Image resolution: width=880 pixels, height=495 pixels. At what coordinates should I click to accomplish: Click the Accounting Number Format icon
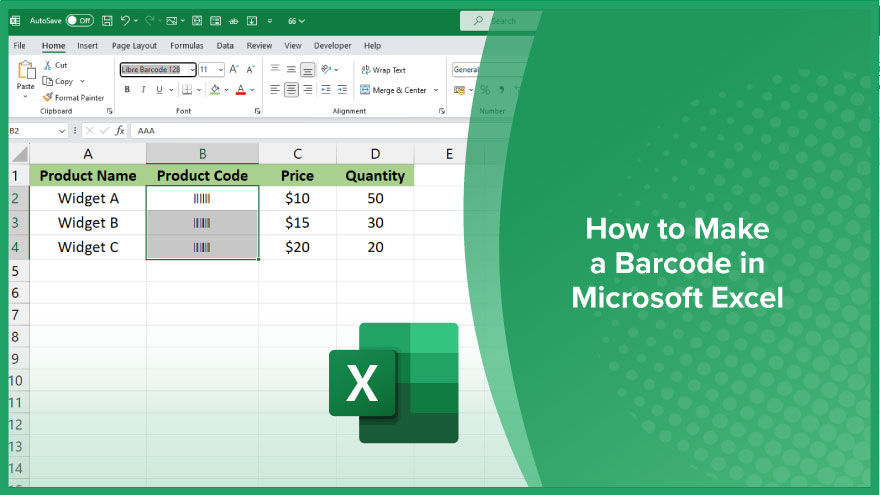point(460,90)
